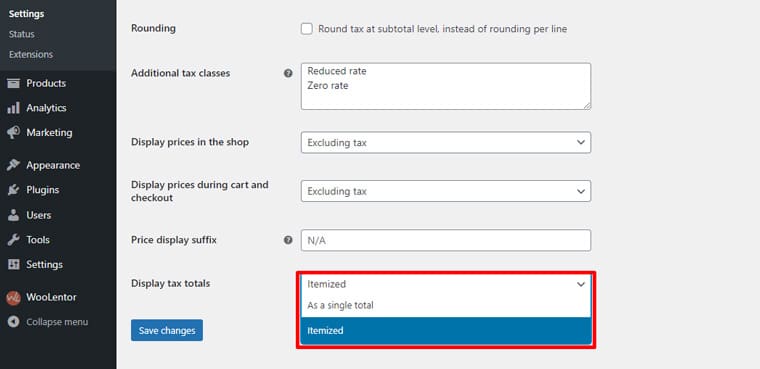This screenshot has height=369, width=760.
Task: Click the Appearance paintbrush icon
Action: [x=14, y=165]
